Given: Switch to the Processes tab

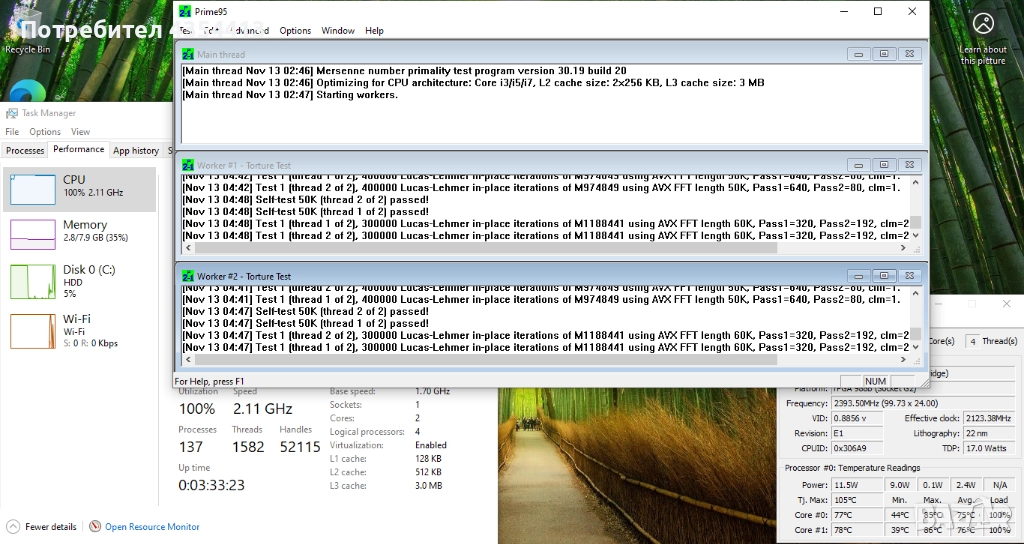Looking at the screenshot, I should click(x=25, y=151).
